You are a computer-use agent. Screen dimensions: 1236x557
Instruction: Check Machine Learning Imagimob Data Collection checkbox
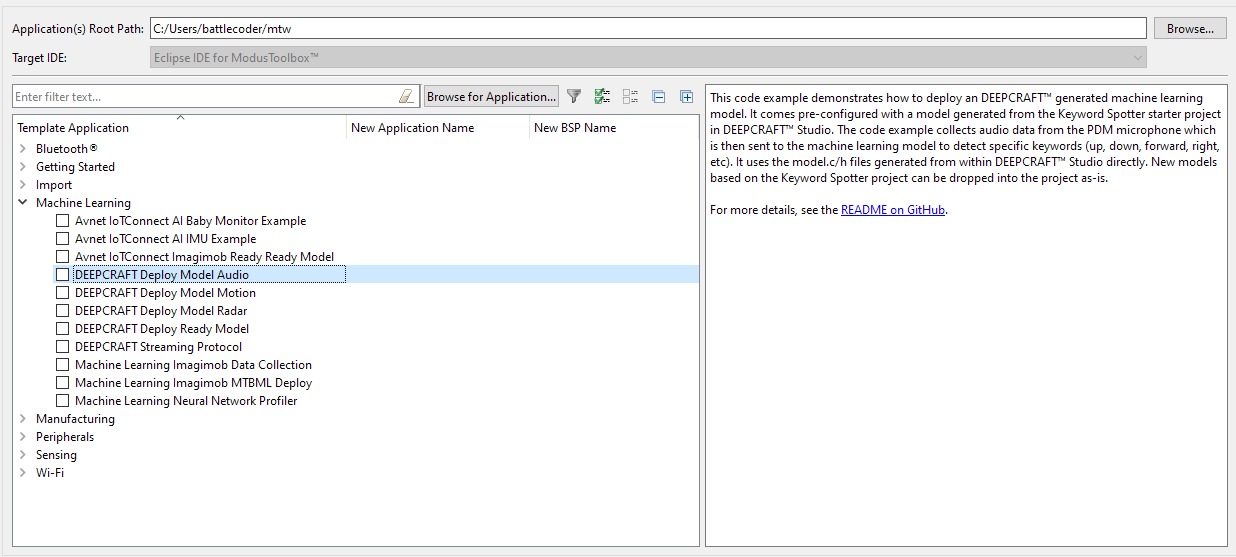(63, 365)
